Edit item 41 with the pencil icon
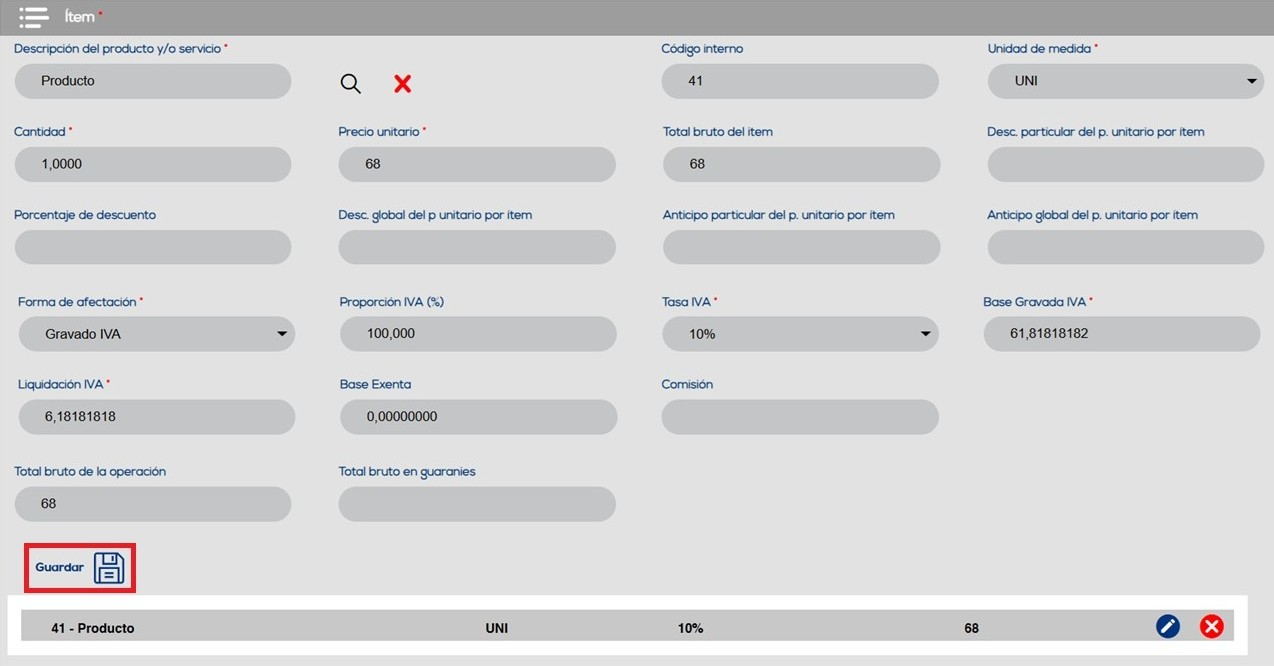This screenshot has height=666, width=1274. coord(1167,627)
